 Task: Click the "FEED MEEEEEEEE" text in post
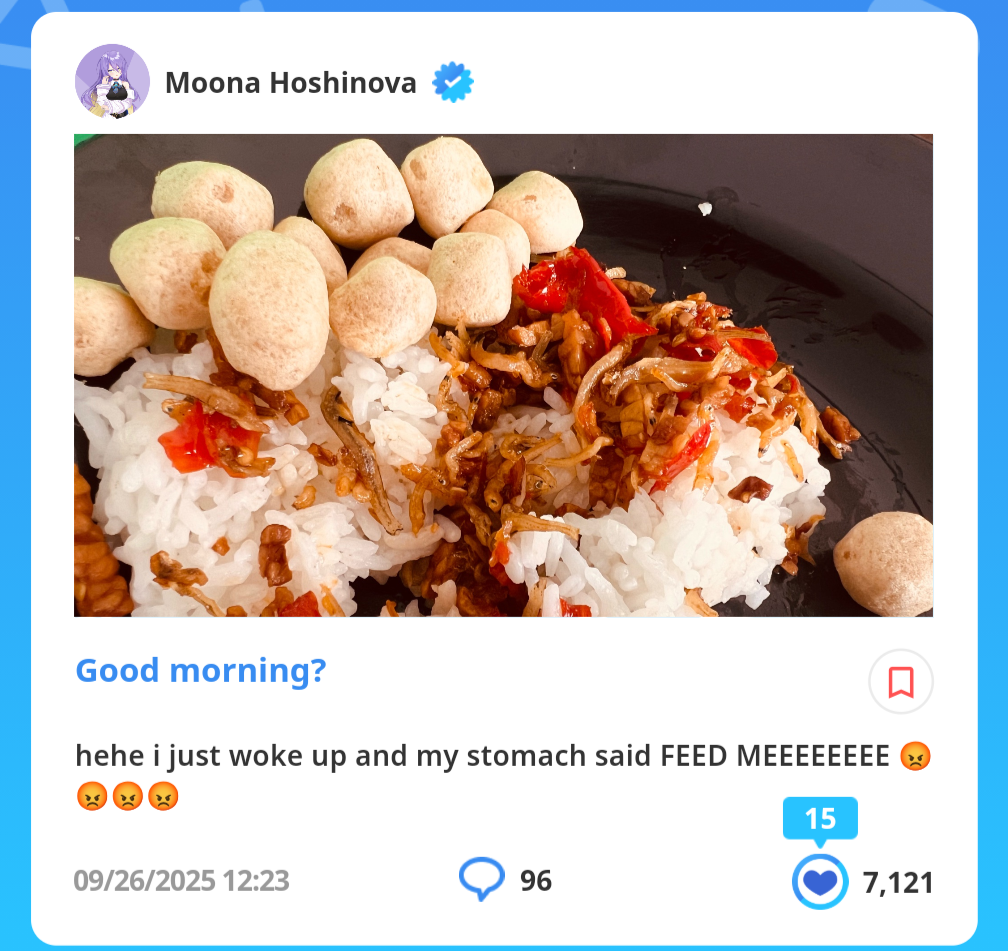[x=775, y=756]
